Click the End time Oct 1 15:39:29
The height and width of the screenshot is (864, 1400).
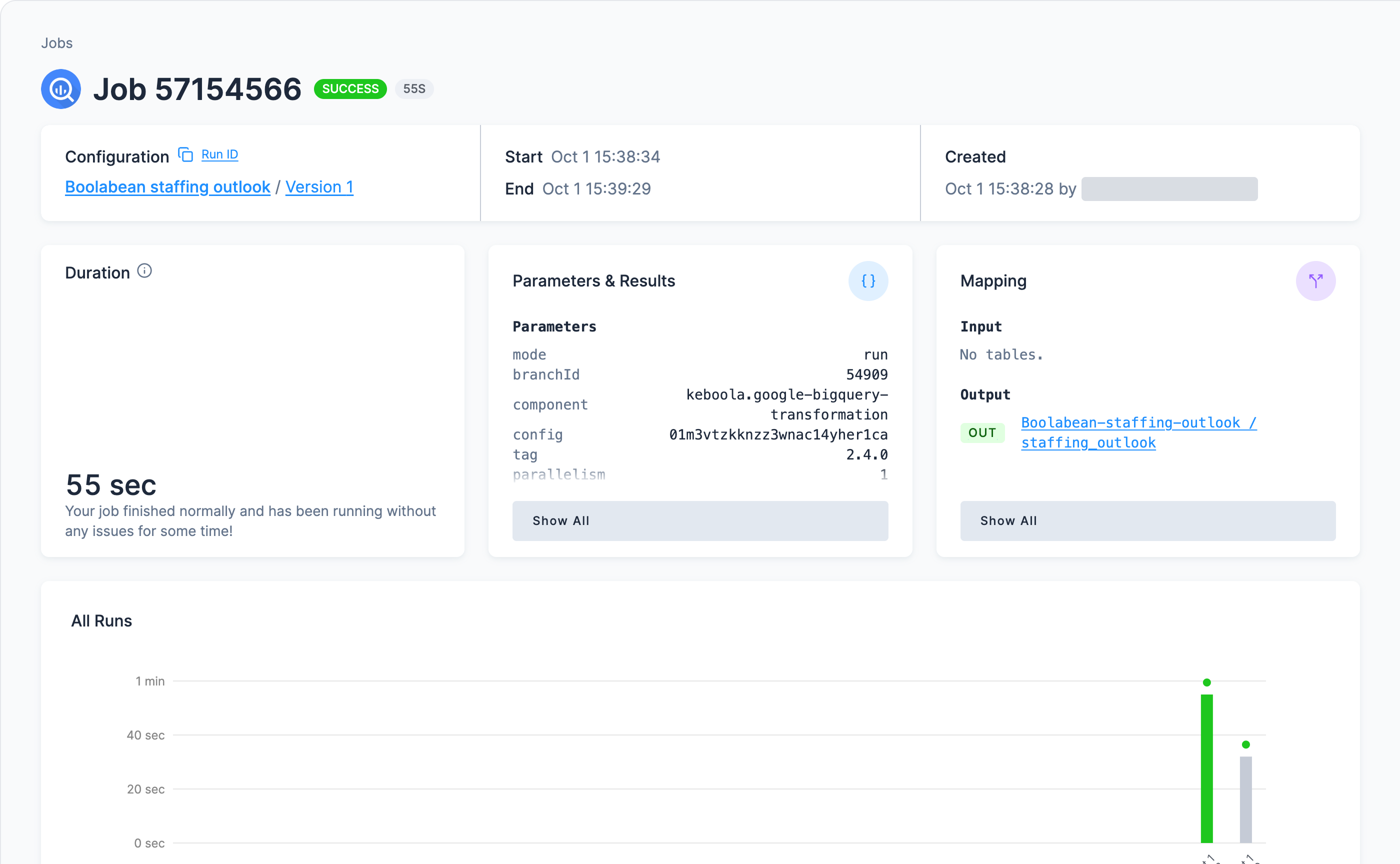pos(595,188)
